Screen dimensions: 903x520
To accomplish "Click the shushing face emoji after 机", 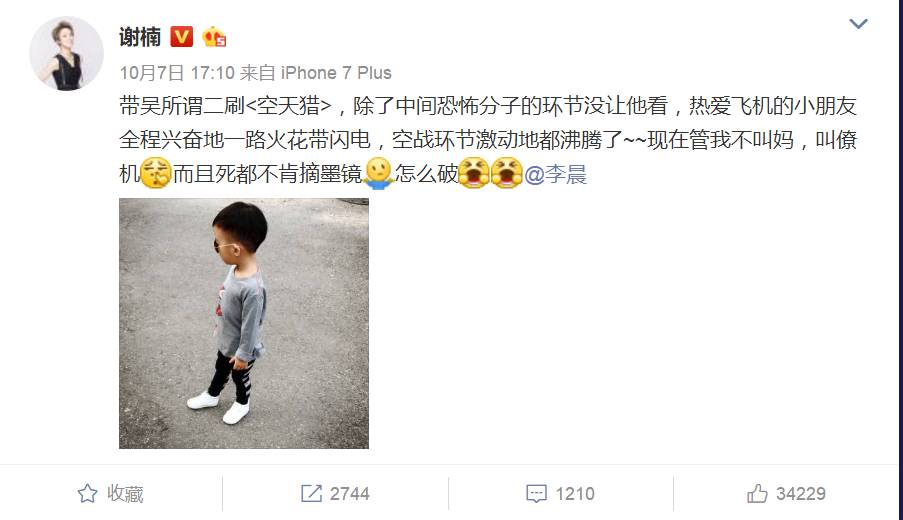I will click(156, 173).
